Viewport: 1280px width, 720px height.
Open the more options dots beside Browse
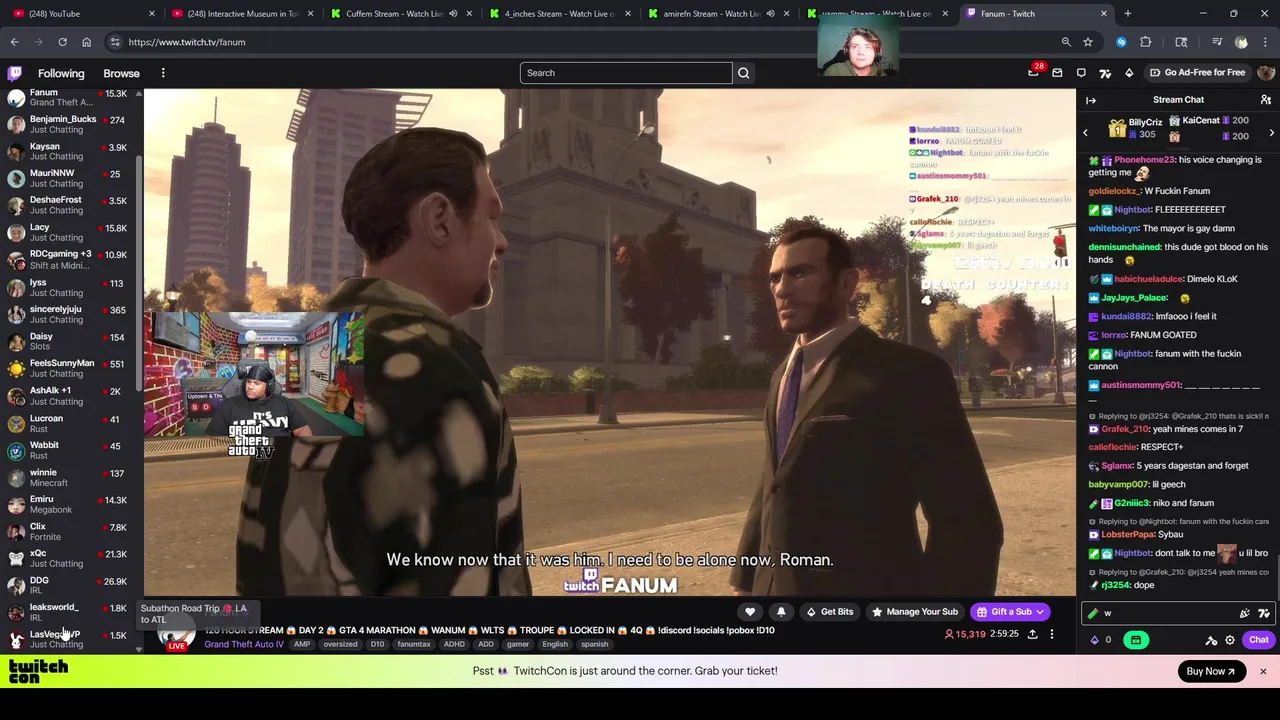click(163, 73)
